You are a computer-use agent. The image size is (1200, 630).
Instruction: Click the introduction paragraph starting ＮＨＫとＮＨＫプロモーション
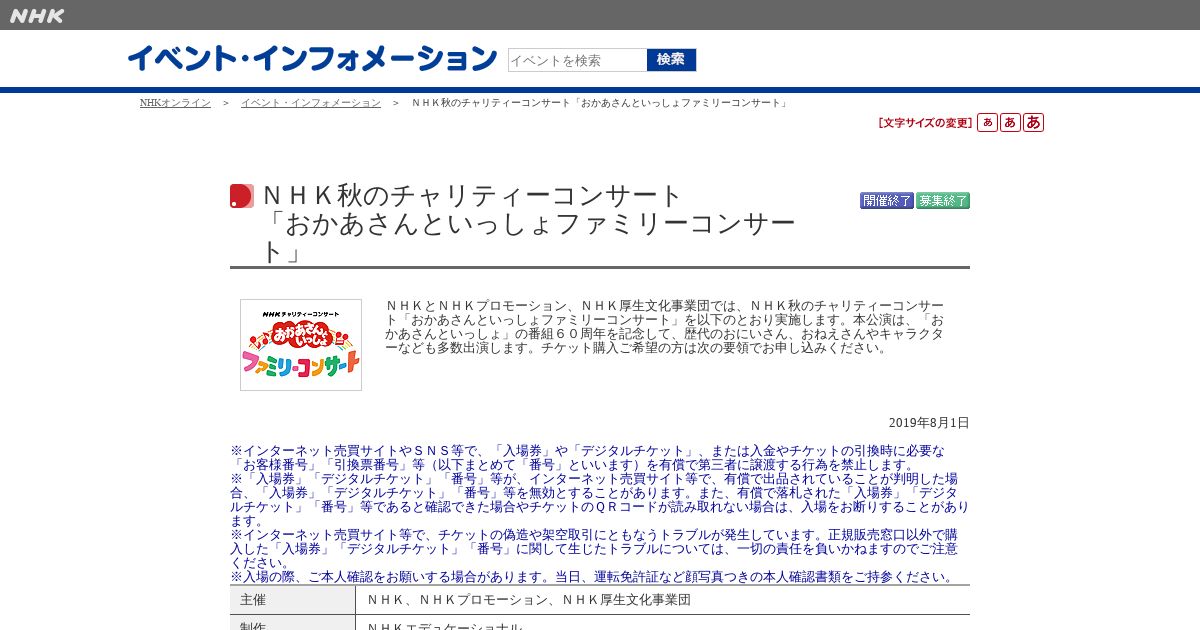click(x=665, y=327)
